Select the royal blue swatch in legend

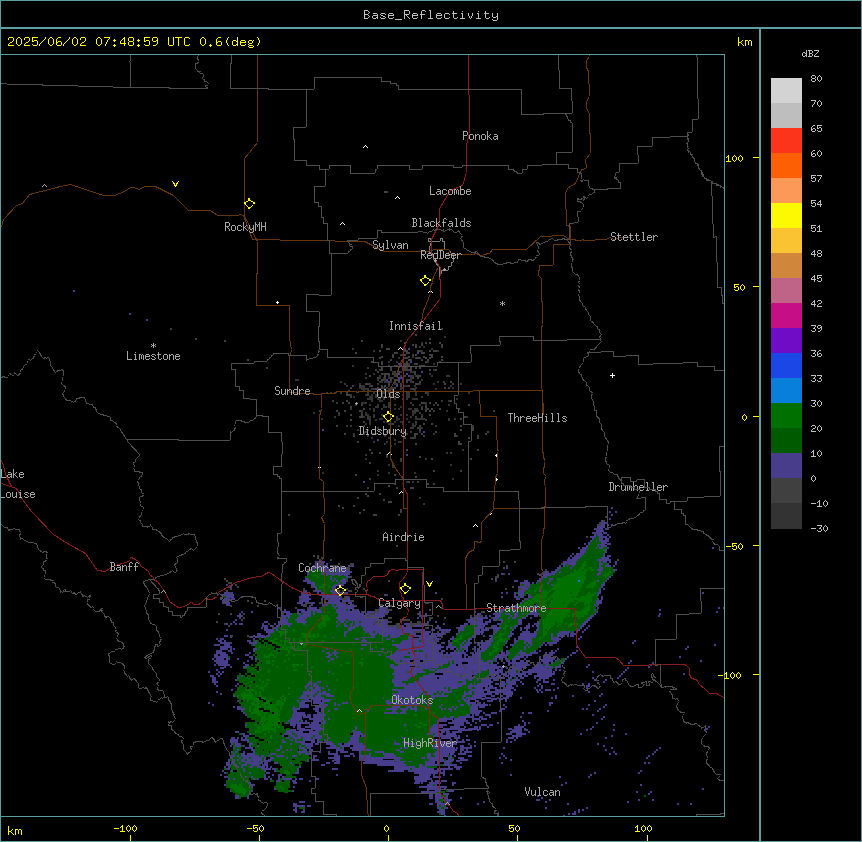coord(786,365)
